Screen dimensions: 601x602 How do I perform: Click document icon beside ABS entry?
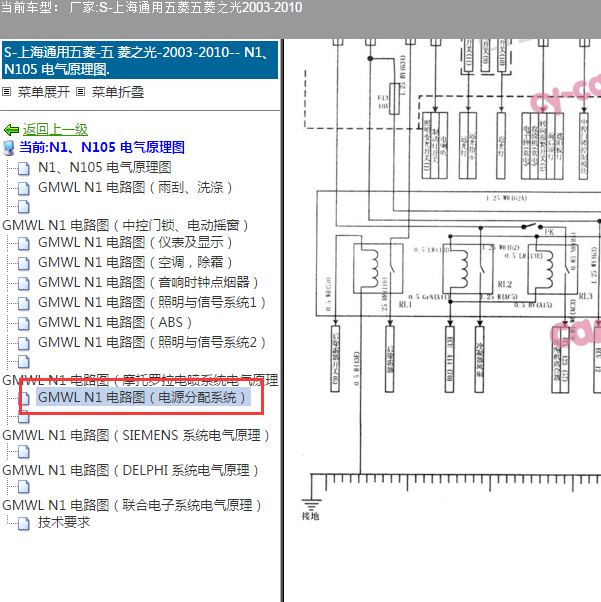pyautogui.click(x=24, y=324)
